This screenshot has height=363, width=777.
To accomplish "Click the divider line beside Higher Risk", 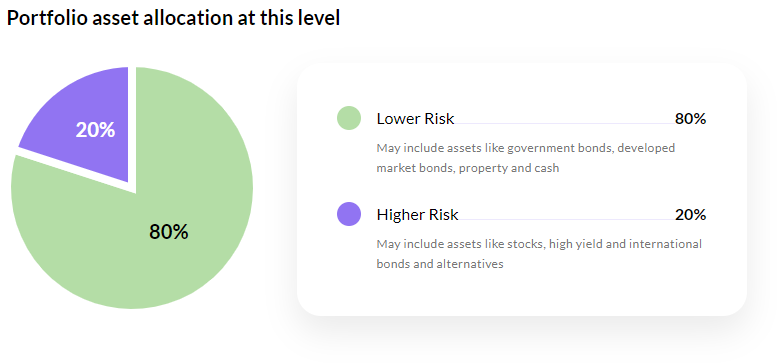I will tap(567, 219).
